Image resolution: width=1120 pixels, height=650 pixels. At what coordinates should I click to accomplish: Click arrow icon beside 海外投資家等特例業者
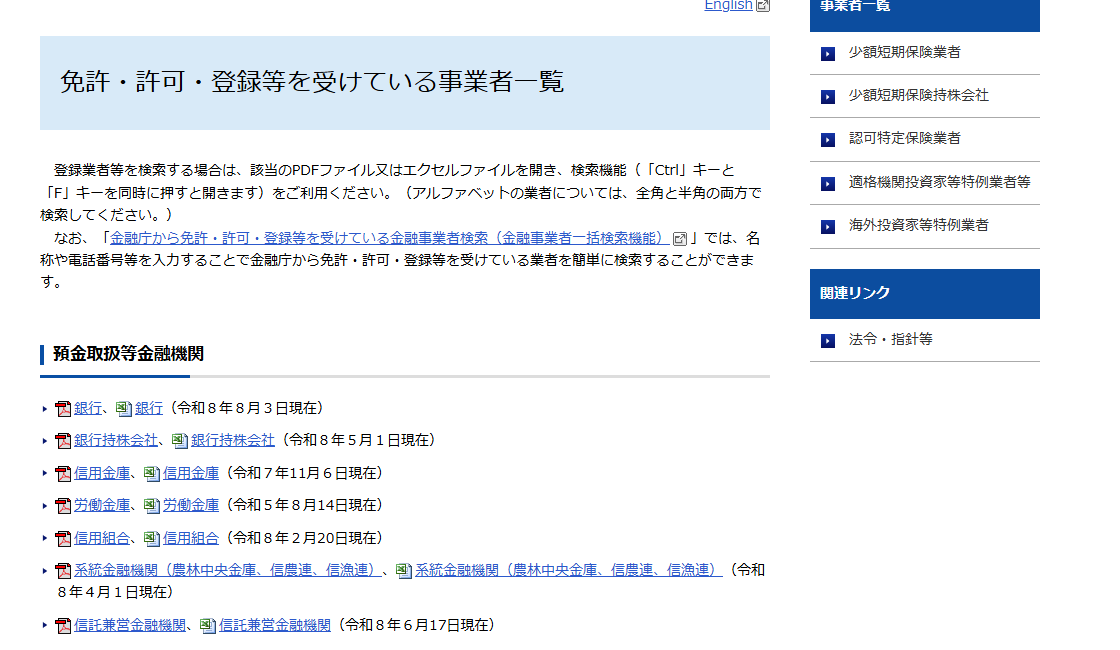[828, 226]
